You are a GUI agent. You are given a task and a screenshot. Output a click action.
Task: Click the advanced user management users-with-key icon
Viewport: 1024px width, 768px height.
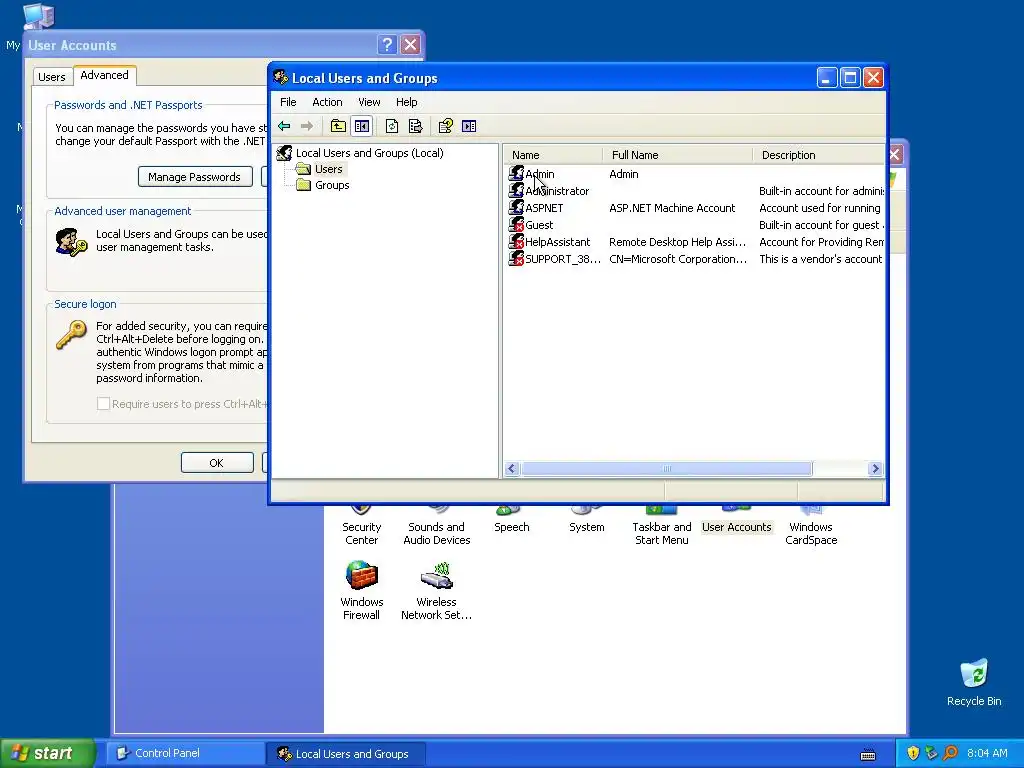[71, 242]
